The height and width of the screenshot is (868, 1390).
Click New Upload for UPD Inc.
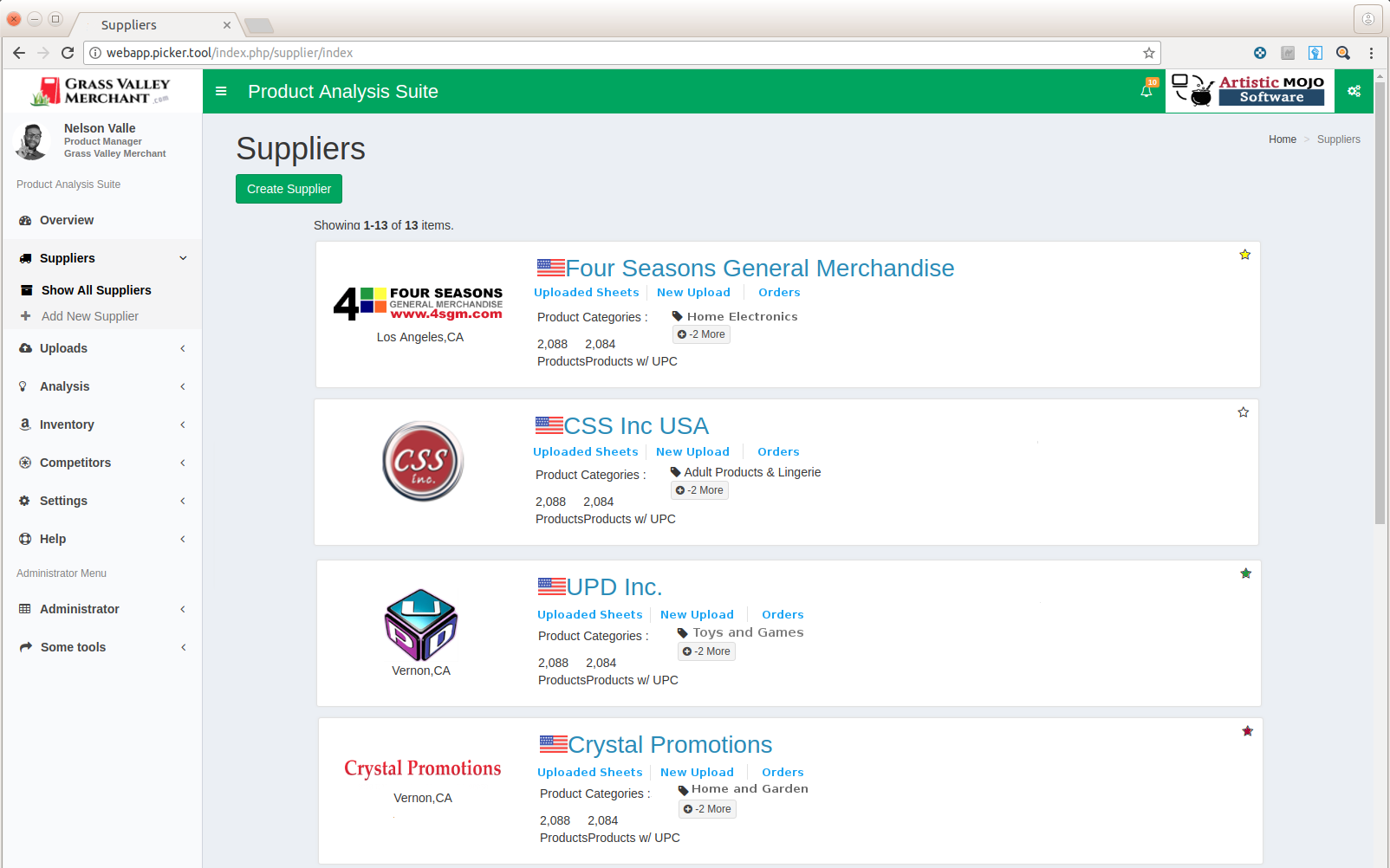[x=697, y=614]
